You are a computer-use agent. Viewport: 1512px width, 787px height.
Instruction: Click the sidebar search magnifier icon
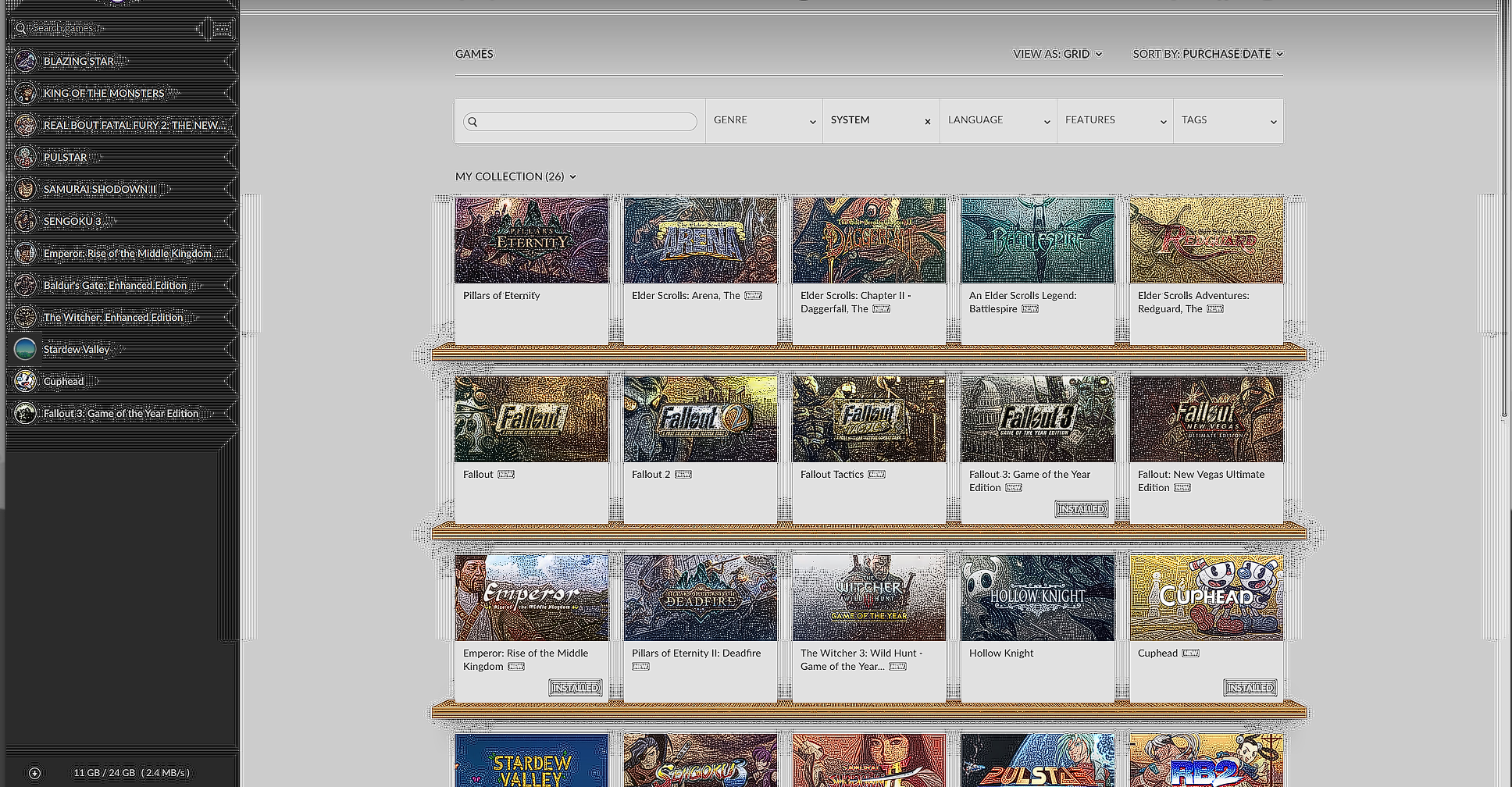tap(21, 28)
